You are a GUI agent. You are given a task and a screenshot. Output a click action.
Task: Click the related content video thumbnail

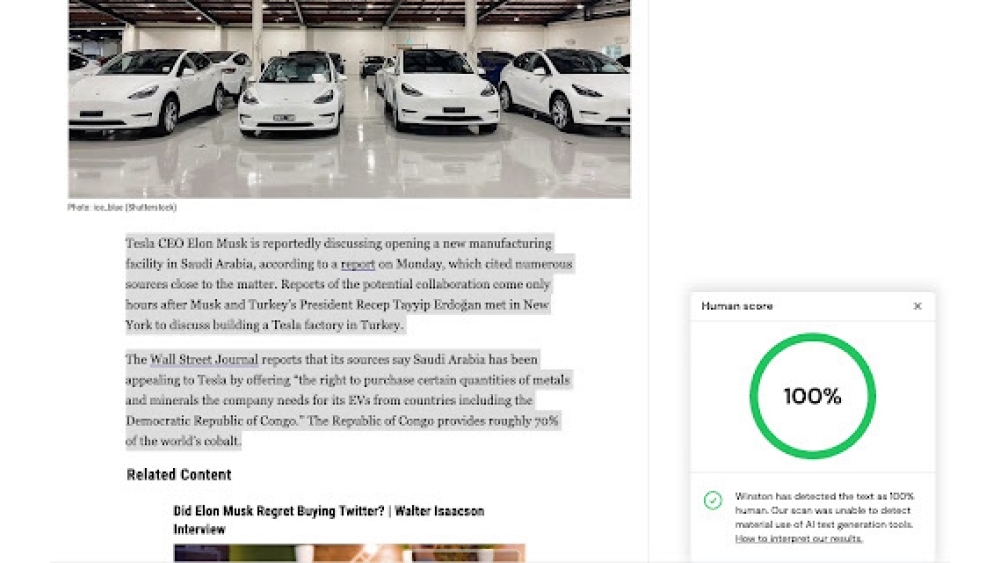point(349,553)
